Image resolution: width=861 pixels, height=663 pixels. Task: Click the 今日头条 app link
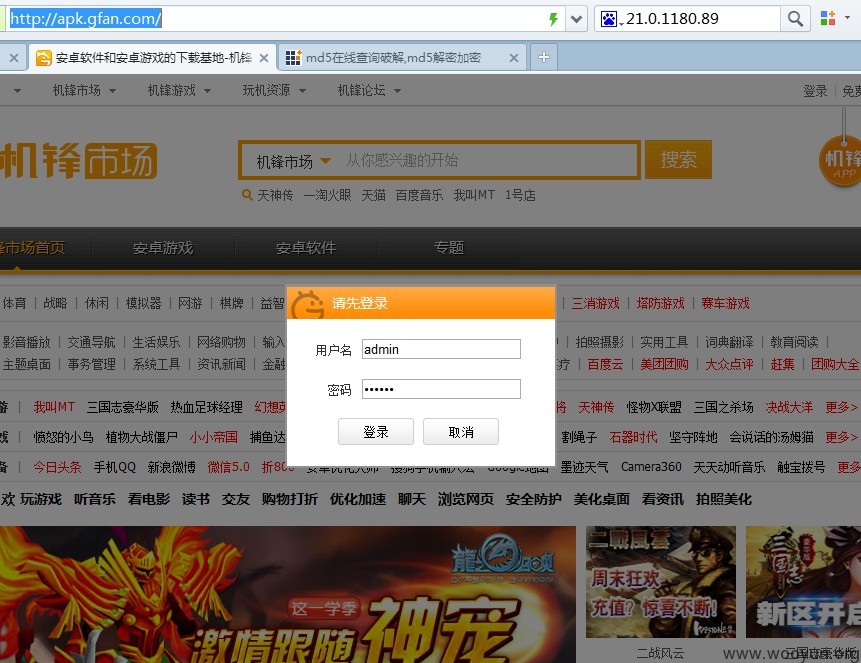(57, 467)
